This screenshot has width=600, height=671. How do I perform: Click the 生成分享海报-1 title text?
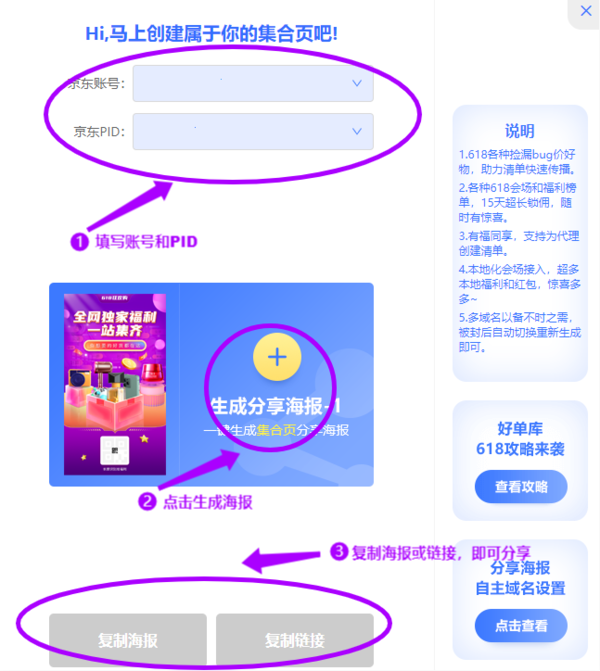coord(276,406)
